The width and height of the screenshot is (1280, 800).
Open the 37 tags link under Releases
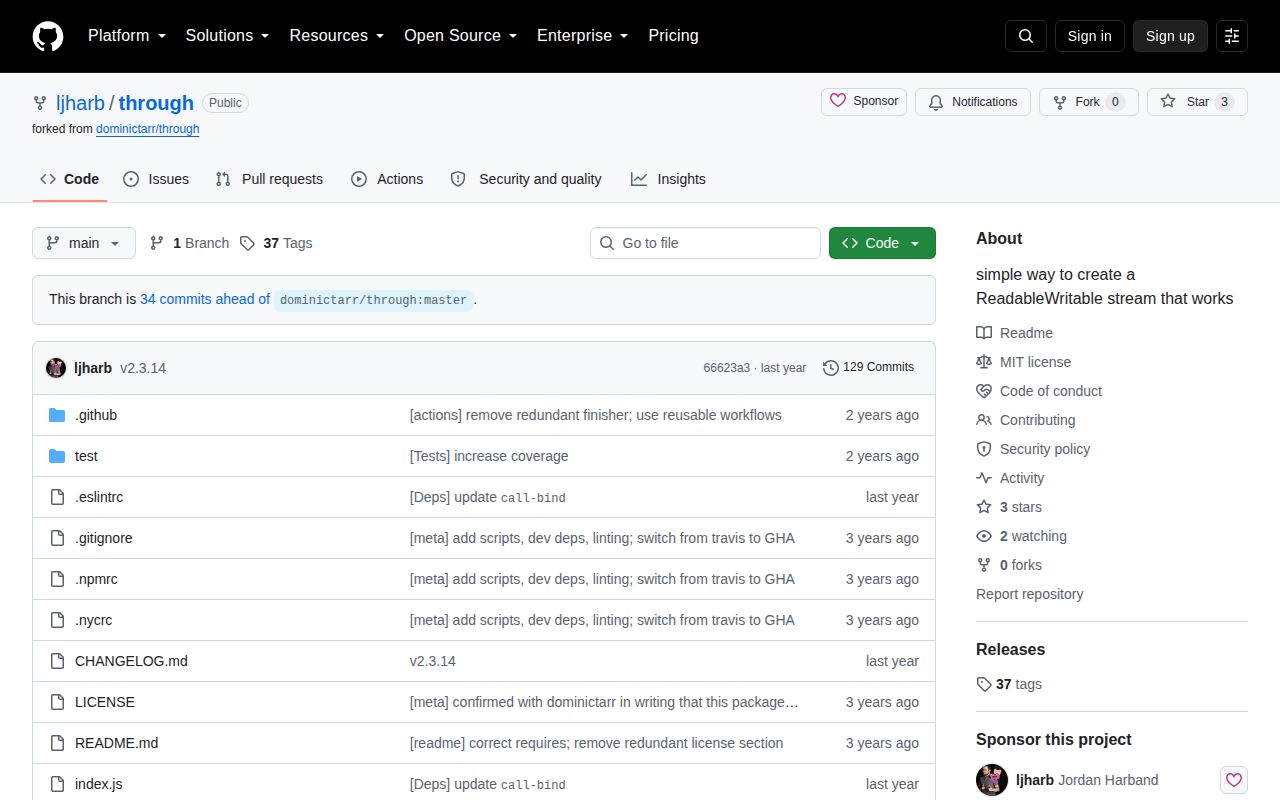coord(1009,684)
